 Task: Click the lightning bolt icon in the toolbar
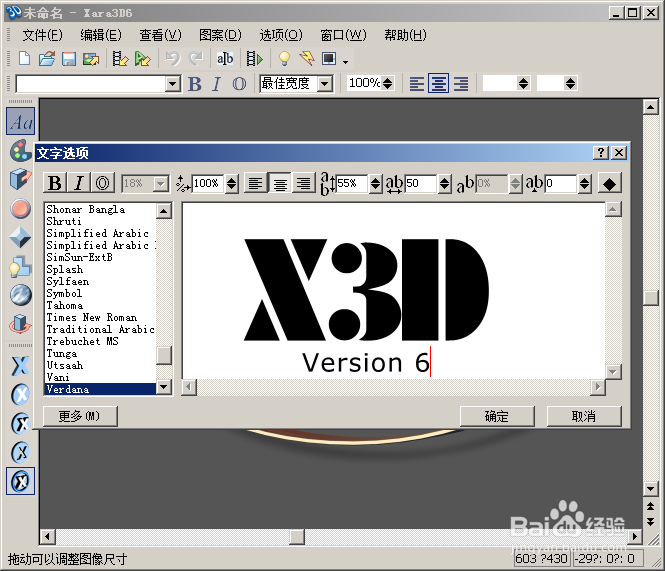click(x=307, y=59)
